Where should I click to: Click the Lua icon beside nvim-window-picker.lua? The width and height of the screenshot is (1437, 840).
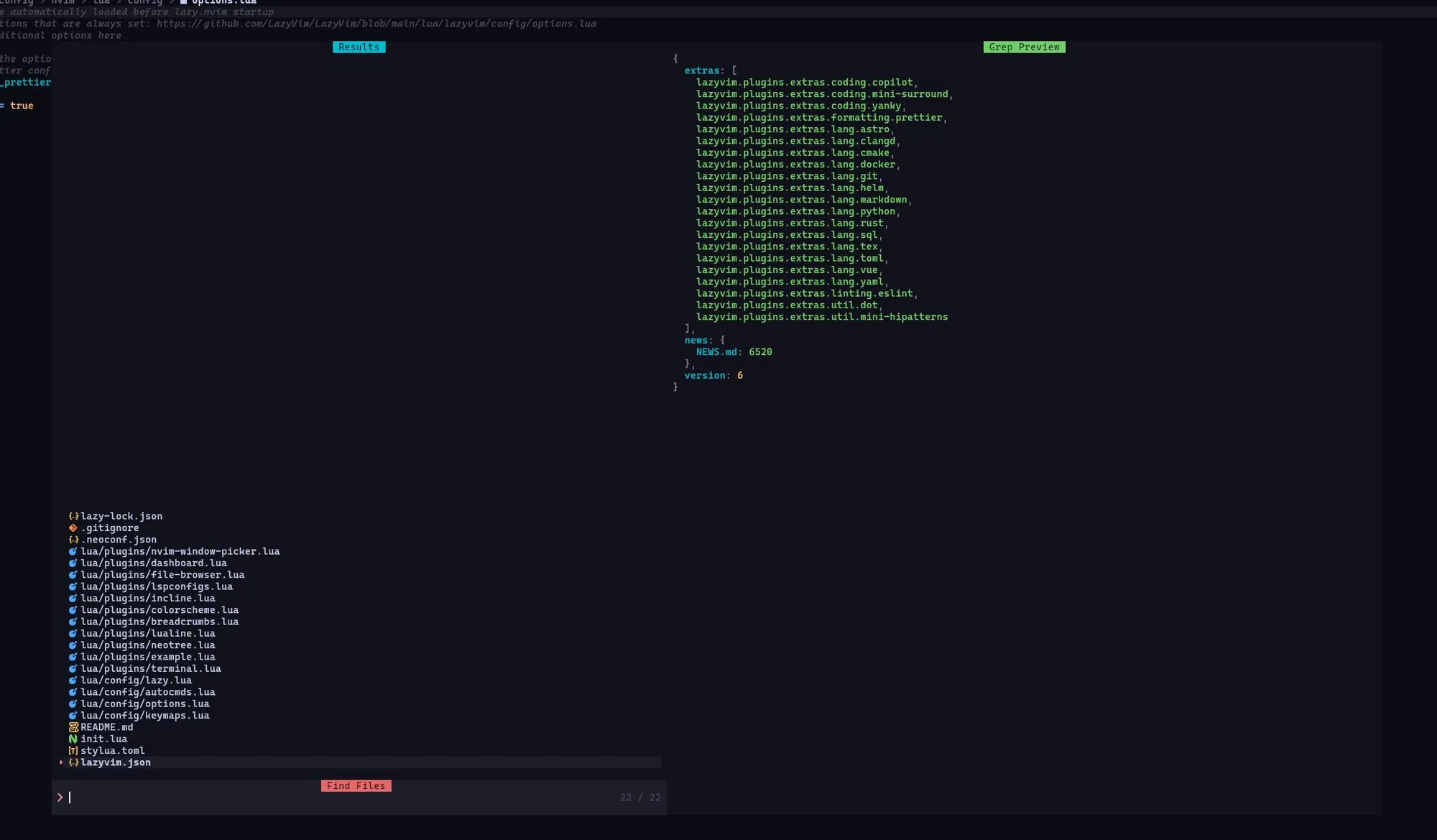(73, 551)
